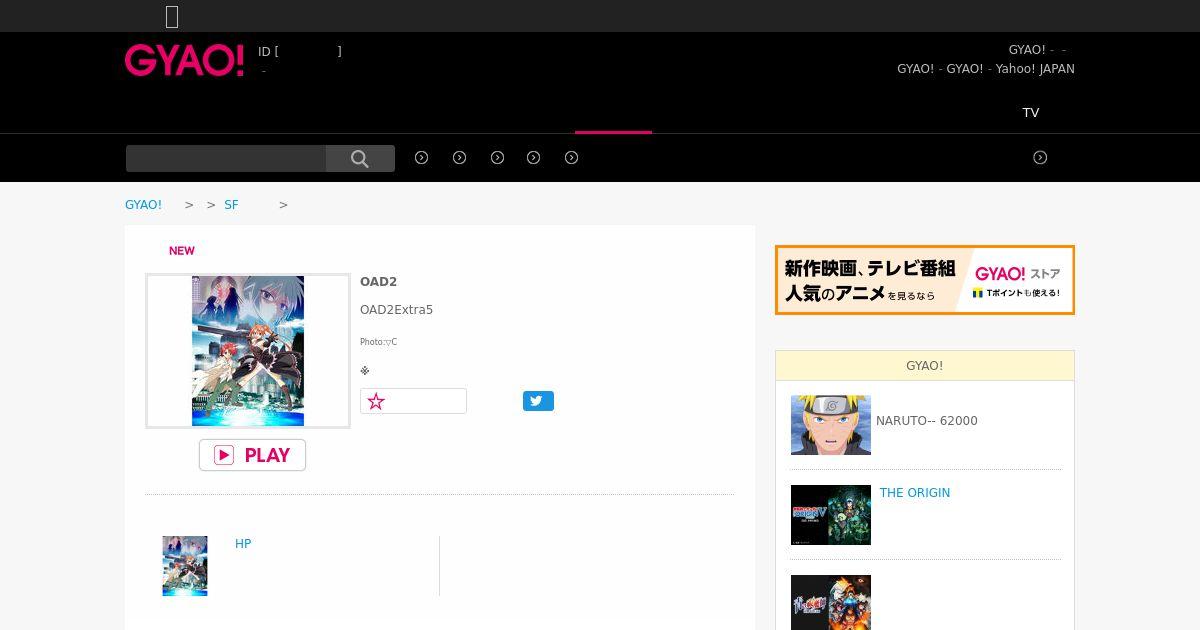Click the GYAO! sidebar panel header

coord(925,366)
